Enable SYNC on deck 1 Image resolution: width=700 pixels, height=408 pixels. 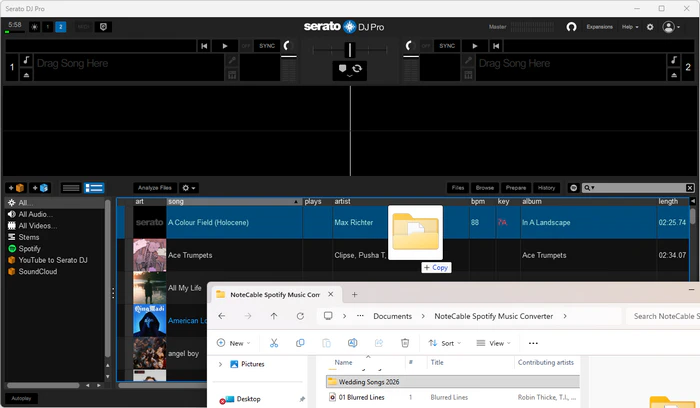[267, 46]
